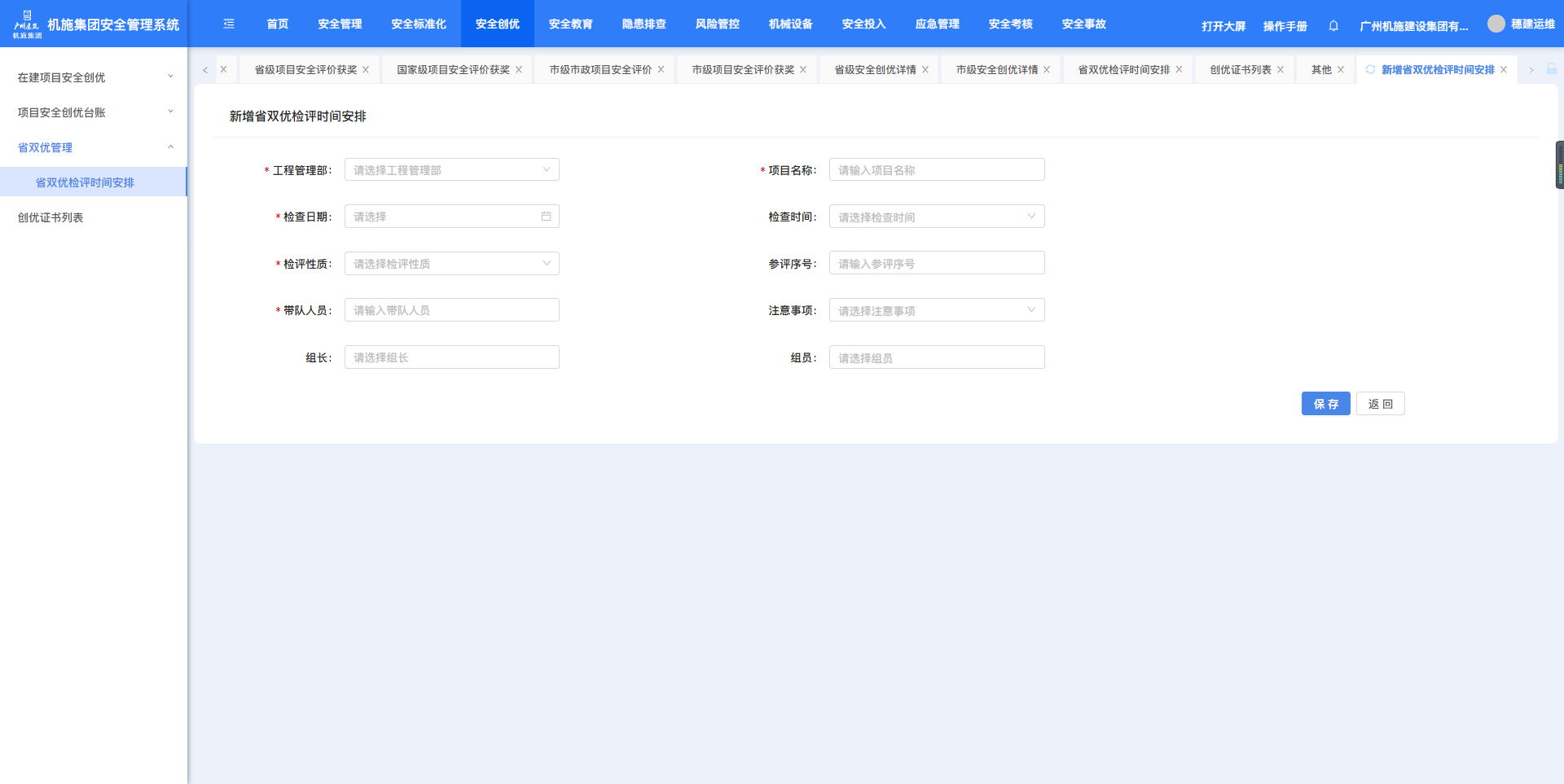
Task: Close the 省级项目安全评价获奖 tab
Action: click(x=366, y=70)
